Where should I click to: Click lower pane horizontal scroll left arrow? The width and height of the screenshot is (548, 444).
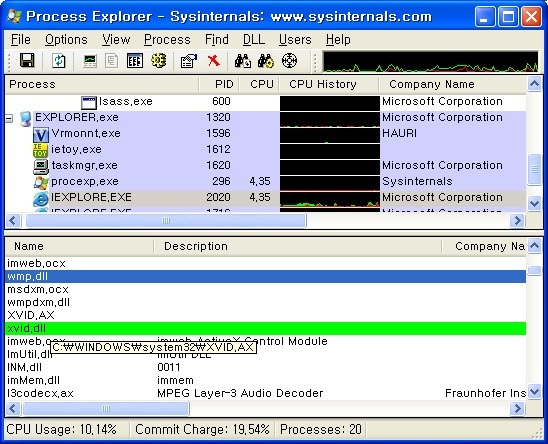tap(13, 408)
